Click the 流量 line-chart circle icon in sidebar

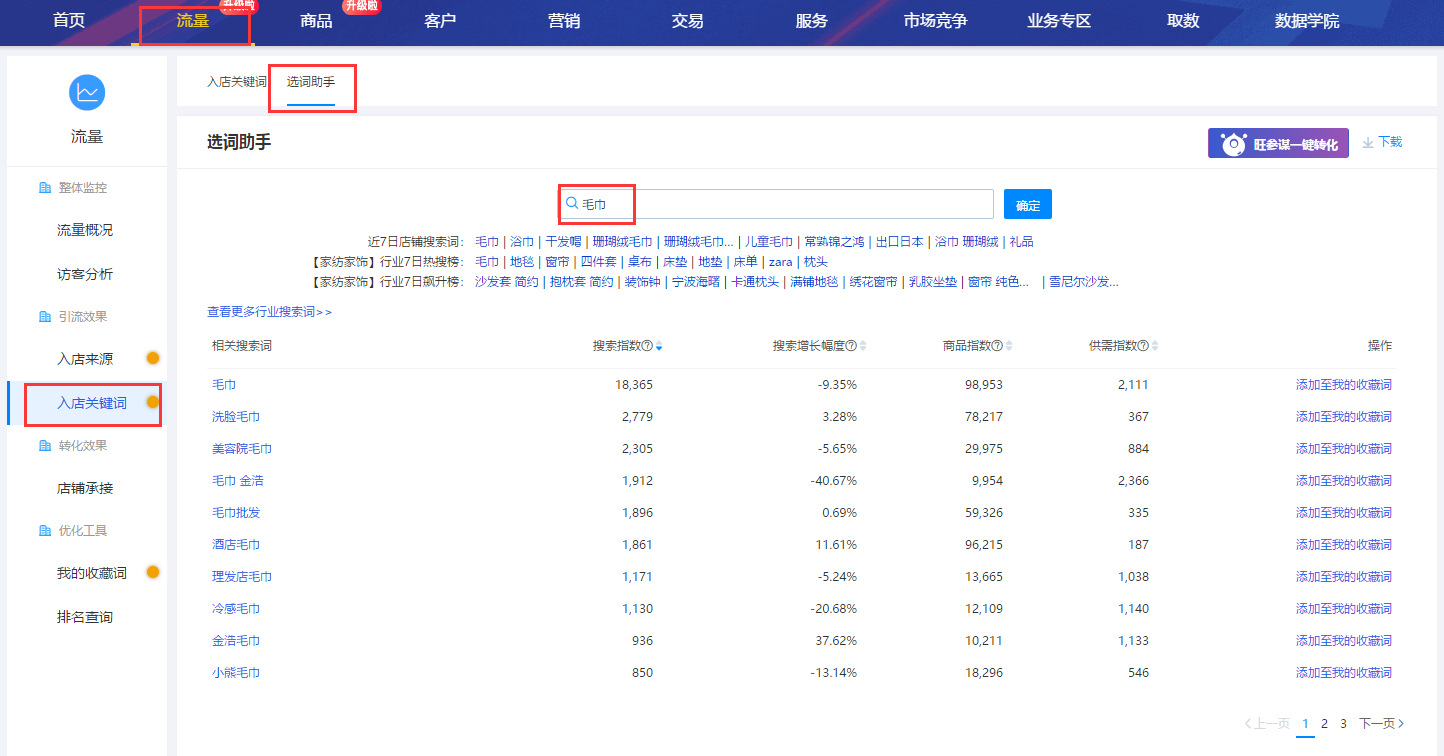pyautogui.click(x=87, y=93)
